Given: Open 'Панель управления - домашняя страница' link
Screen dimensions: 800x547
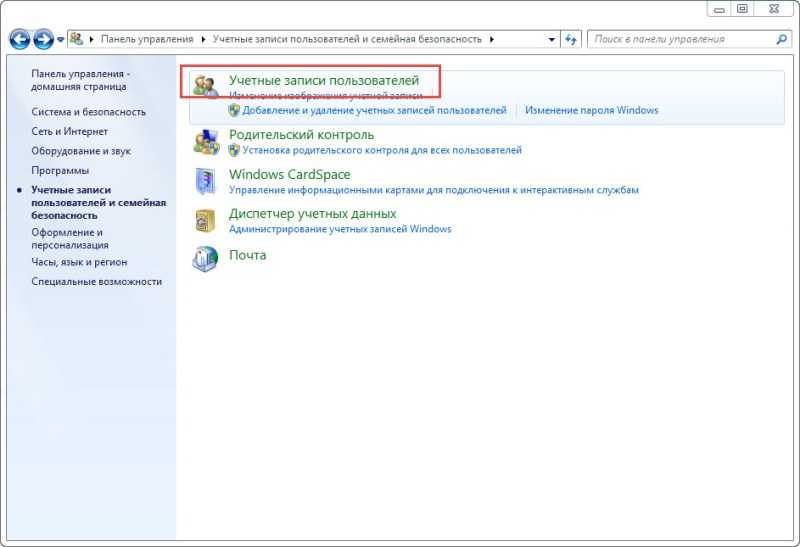Looking at the screenshot, I should point(81,80).
